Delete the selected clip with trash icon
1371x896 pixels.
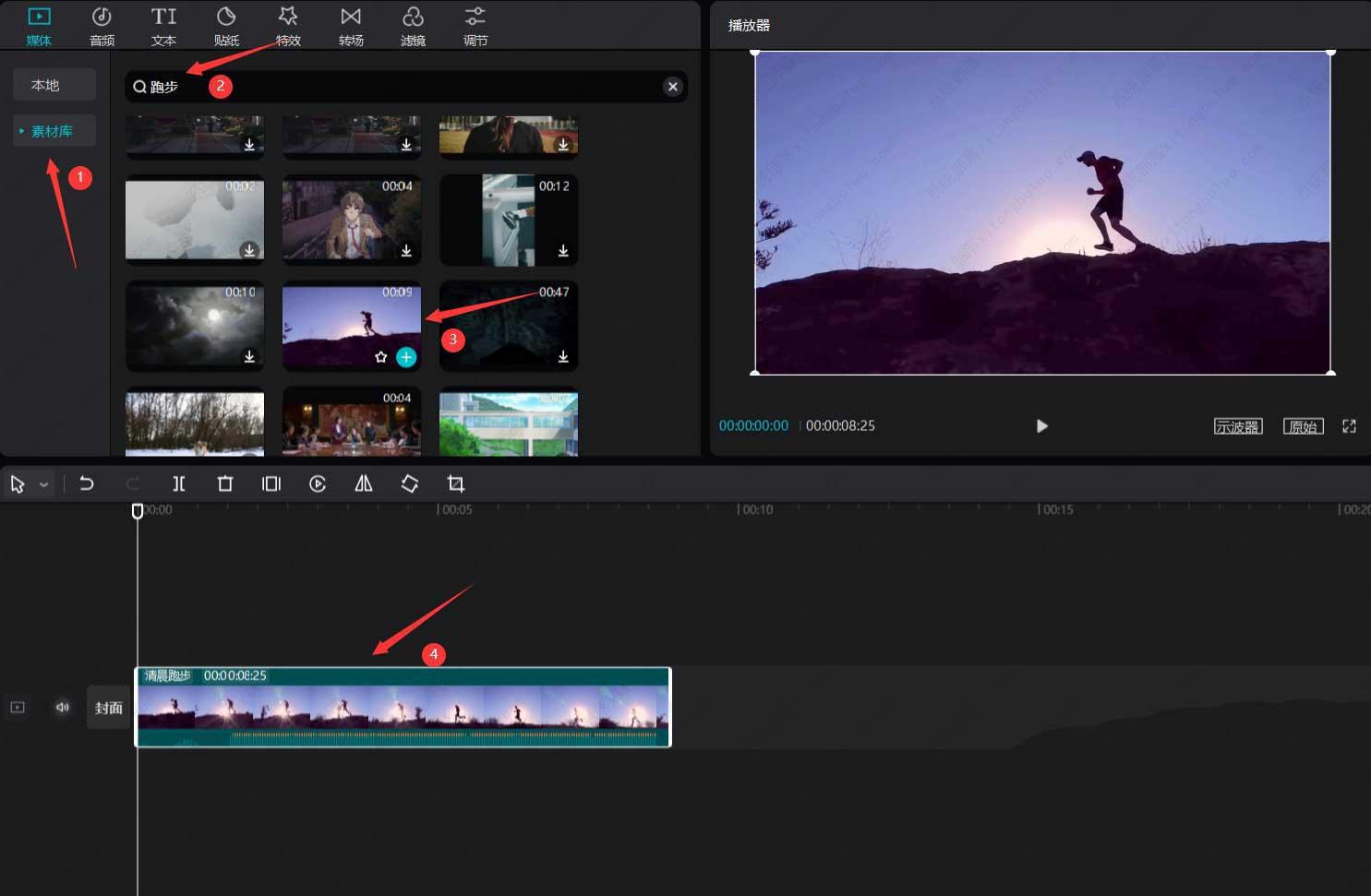point(224,484)
